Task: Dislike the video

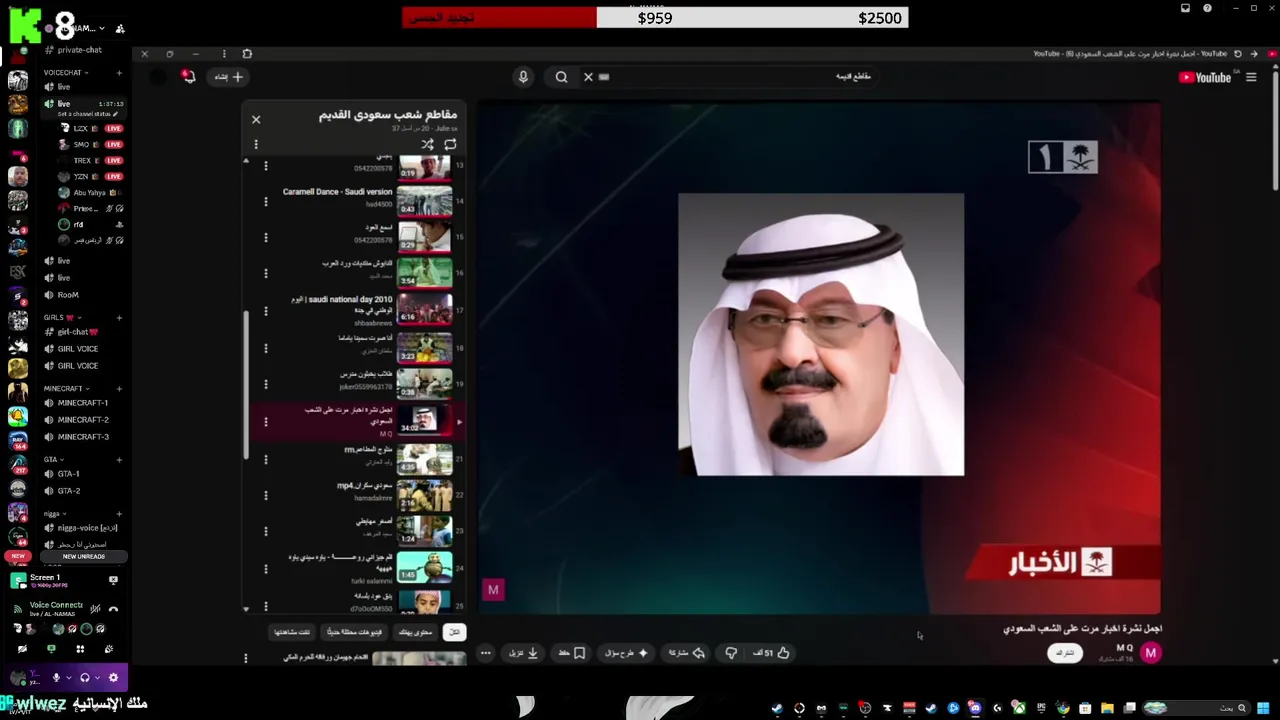Action: click(731, 653)
